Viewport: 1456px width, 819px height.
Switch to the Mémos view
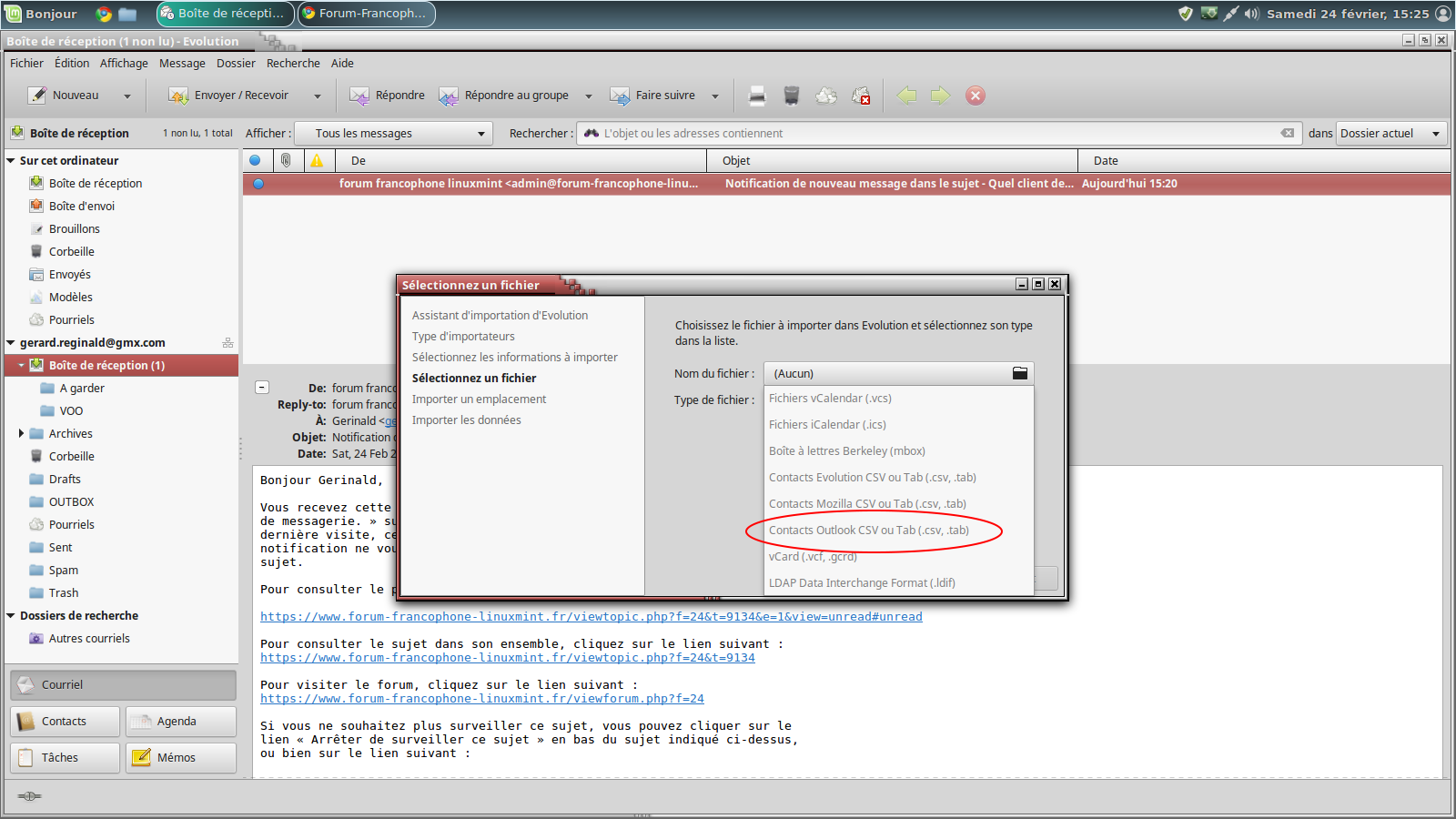(x=180, y=758)
